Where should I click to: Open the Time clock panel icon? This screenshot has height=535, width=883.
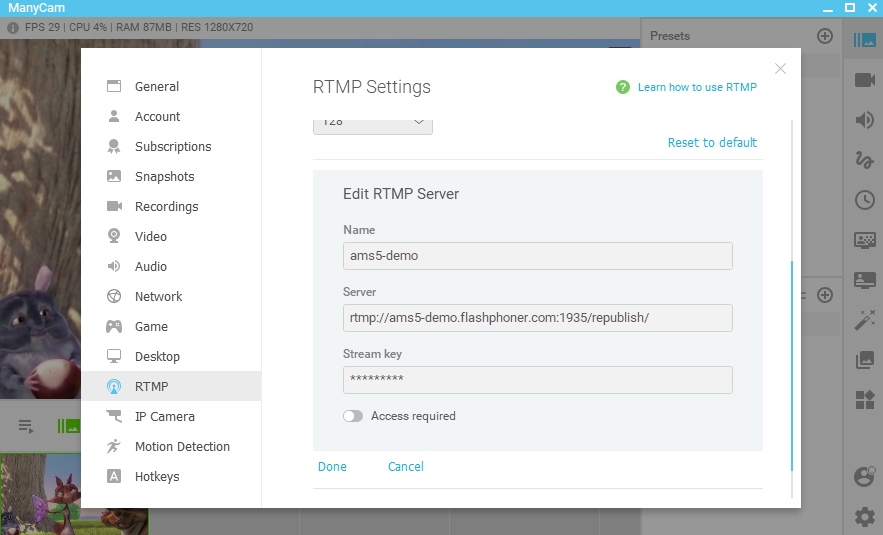click(864, 200)
